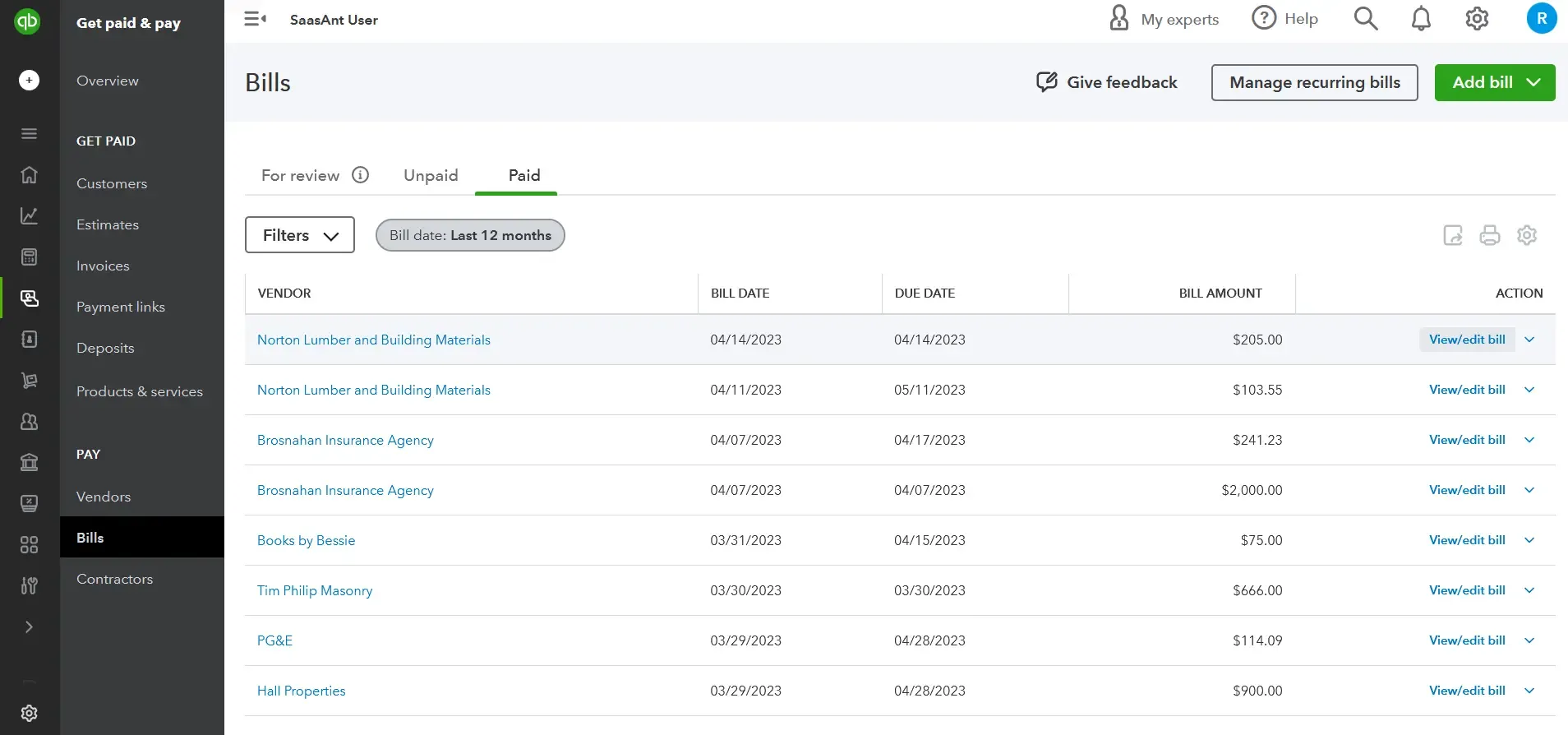Click the print icon above table
The image size is (1568, 735).
(x=1490, y=235)
